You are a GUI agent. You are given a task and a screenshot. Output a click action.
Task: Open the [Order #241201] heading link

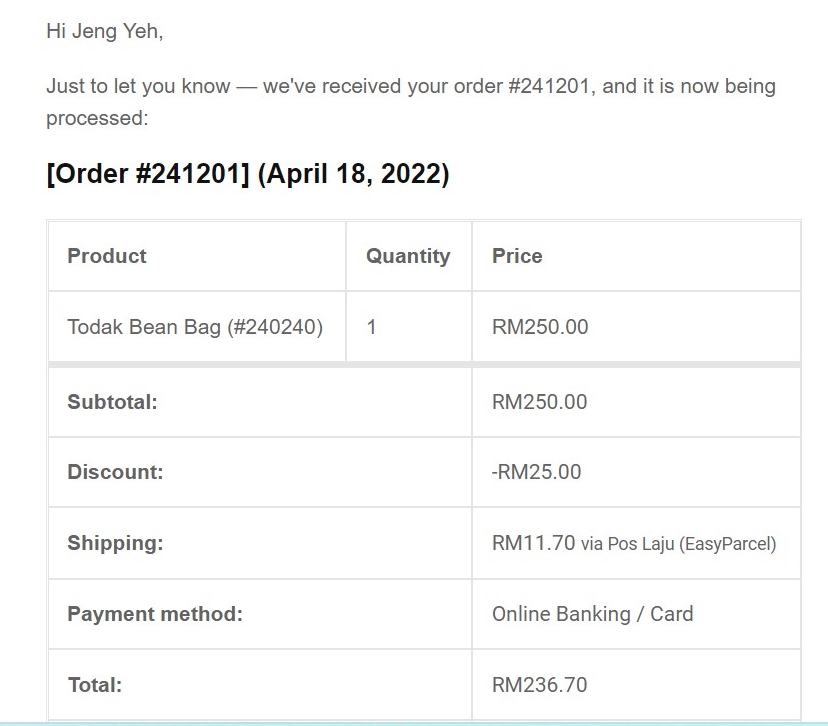coord(148,174)
